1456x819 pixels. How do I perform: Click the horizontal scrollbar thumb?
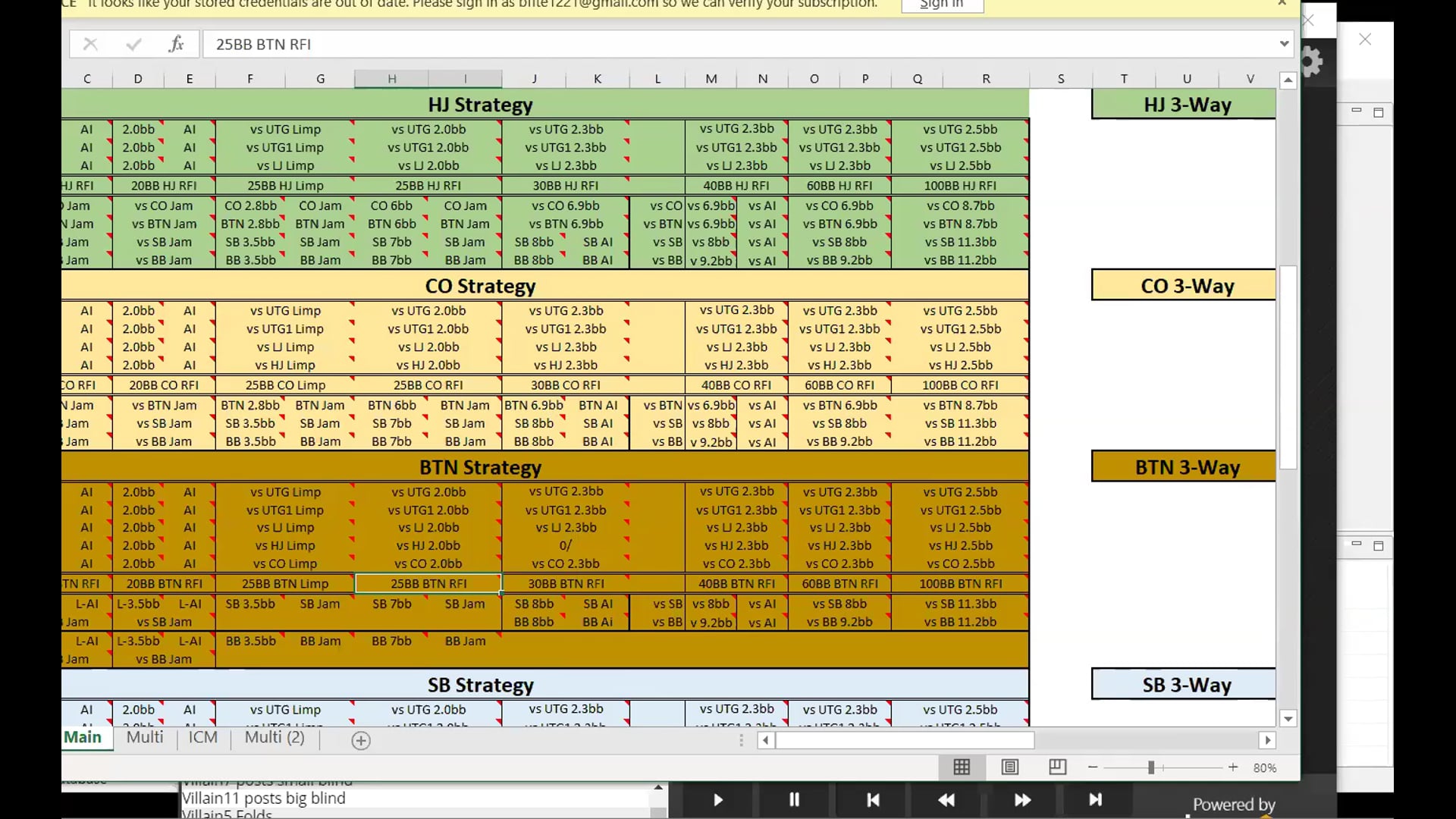[905, 740]
